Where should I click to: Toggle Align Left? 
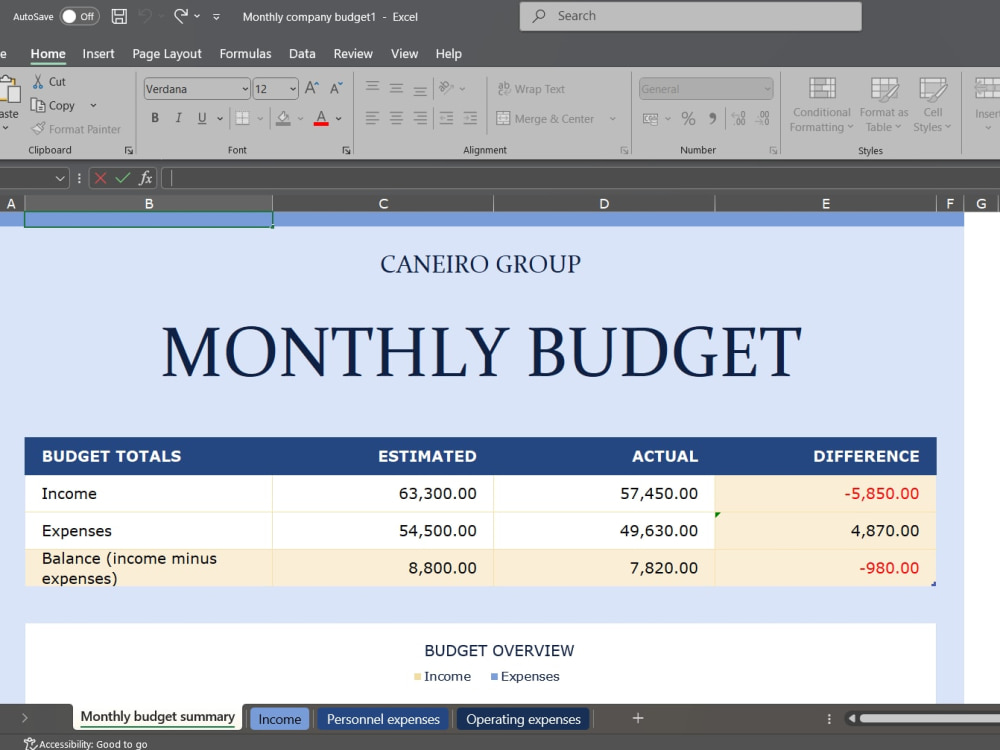[372, 118]
